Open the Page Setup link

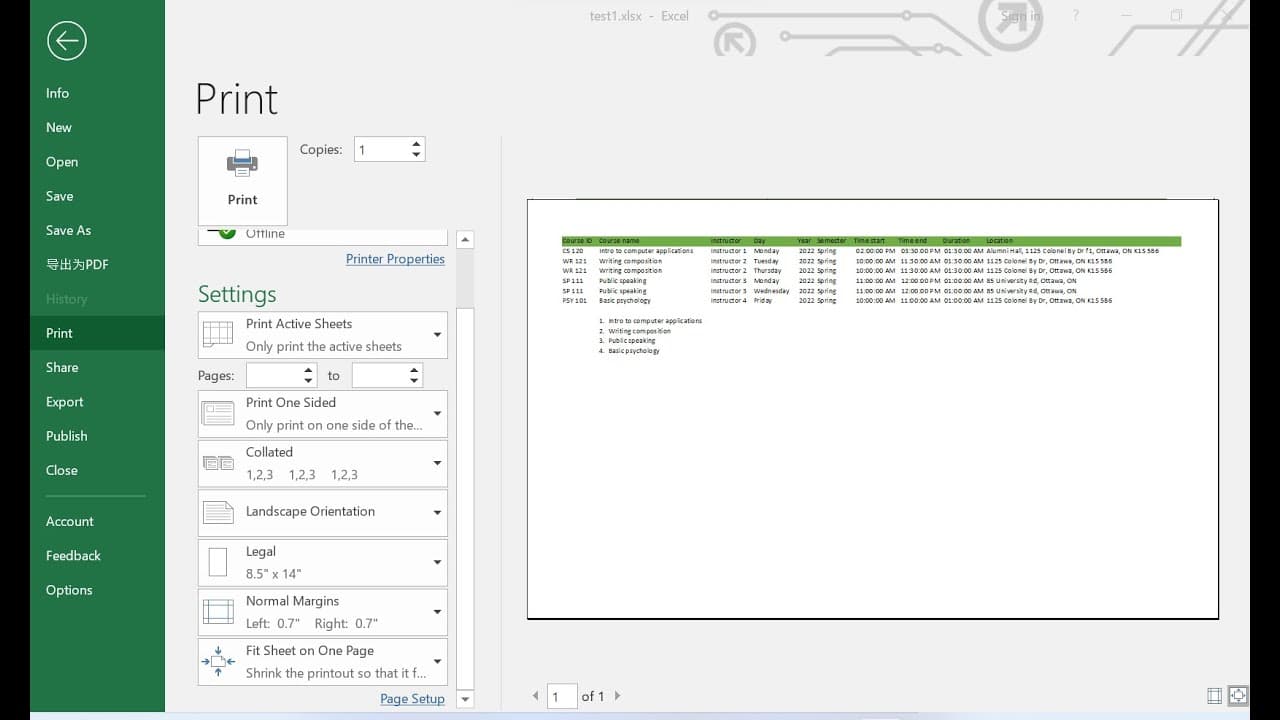tap(412, 698)
